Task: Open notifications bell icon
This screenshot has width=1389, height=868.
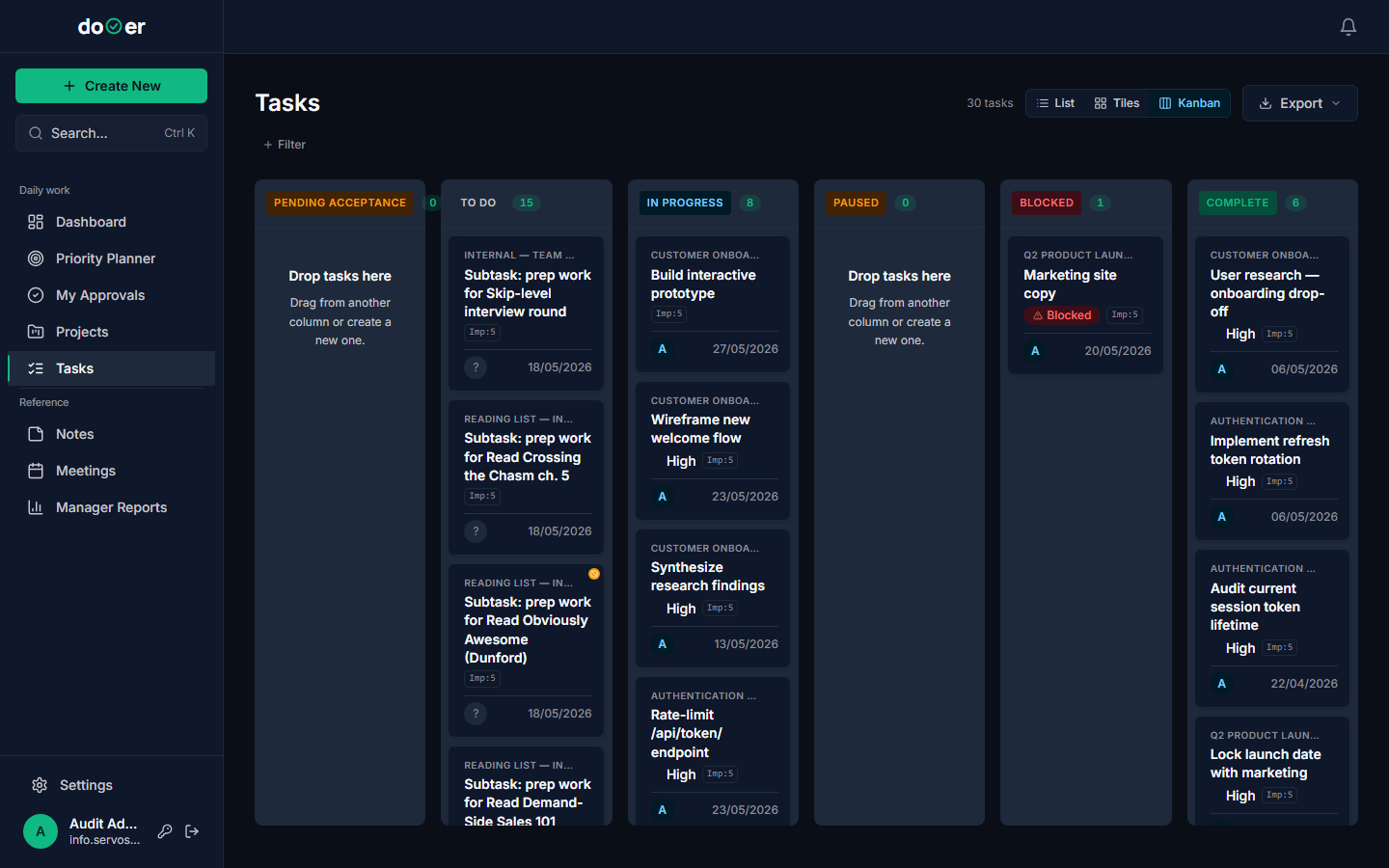Action: (x=1348, y=27)
